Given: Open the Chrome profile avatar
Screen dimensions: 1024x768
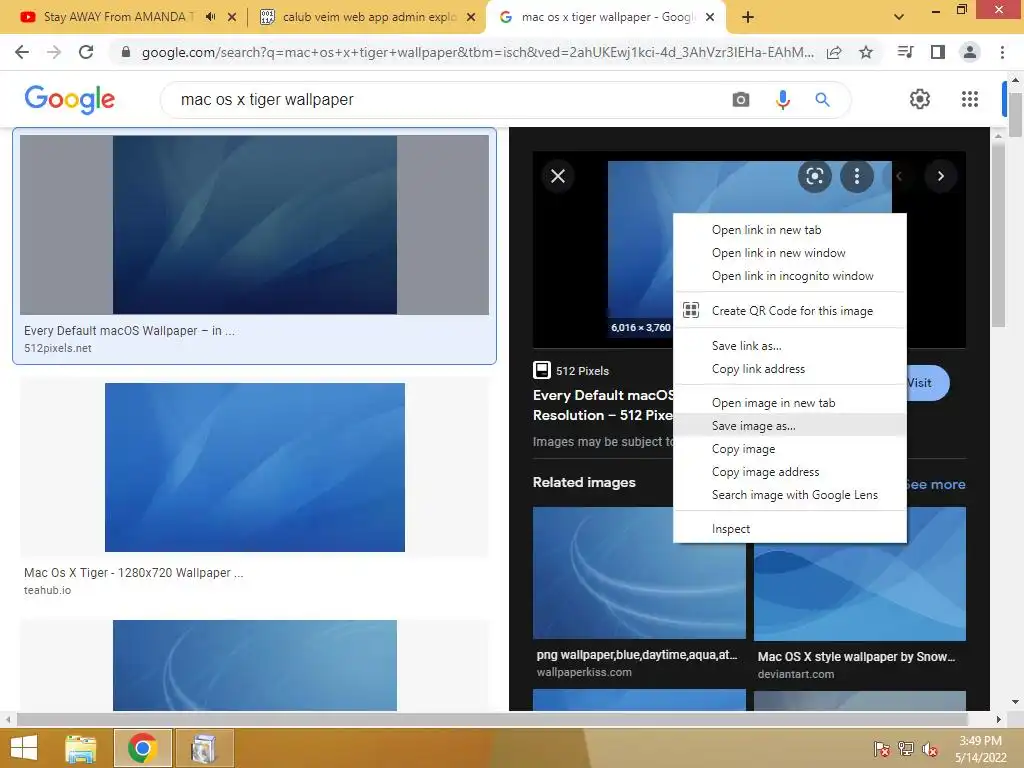Looking at the screenshot, I should coord(970,52).
